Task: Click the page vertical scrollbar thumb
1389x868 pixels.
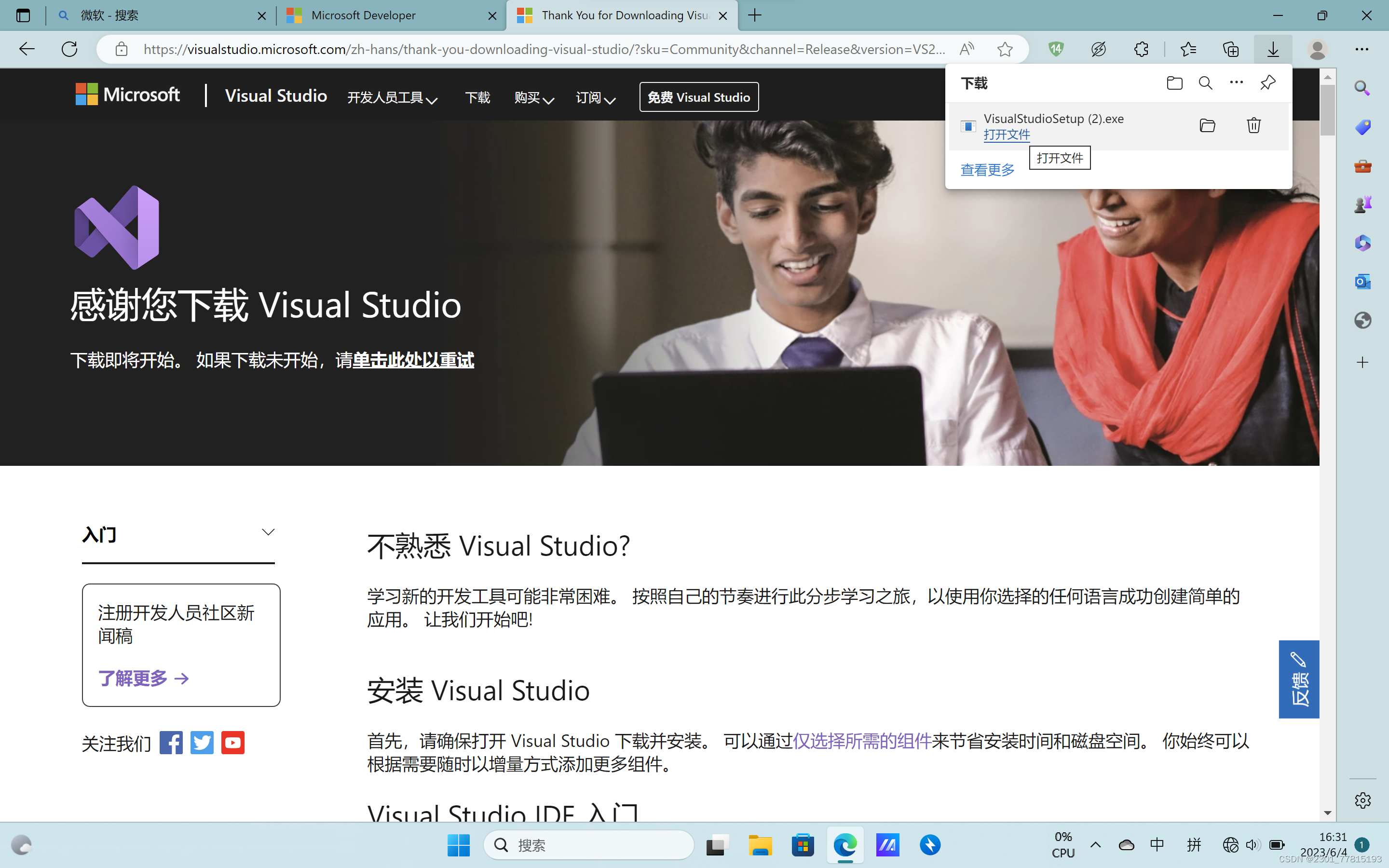Action: click(1327, 110)
